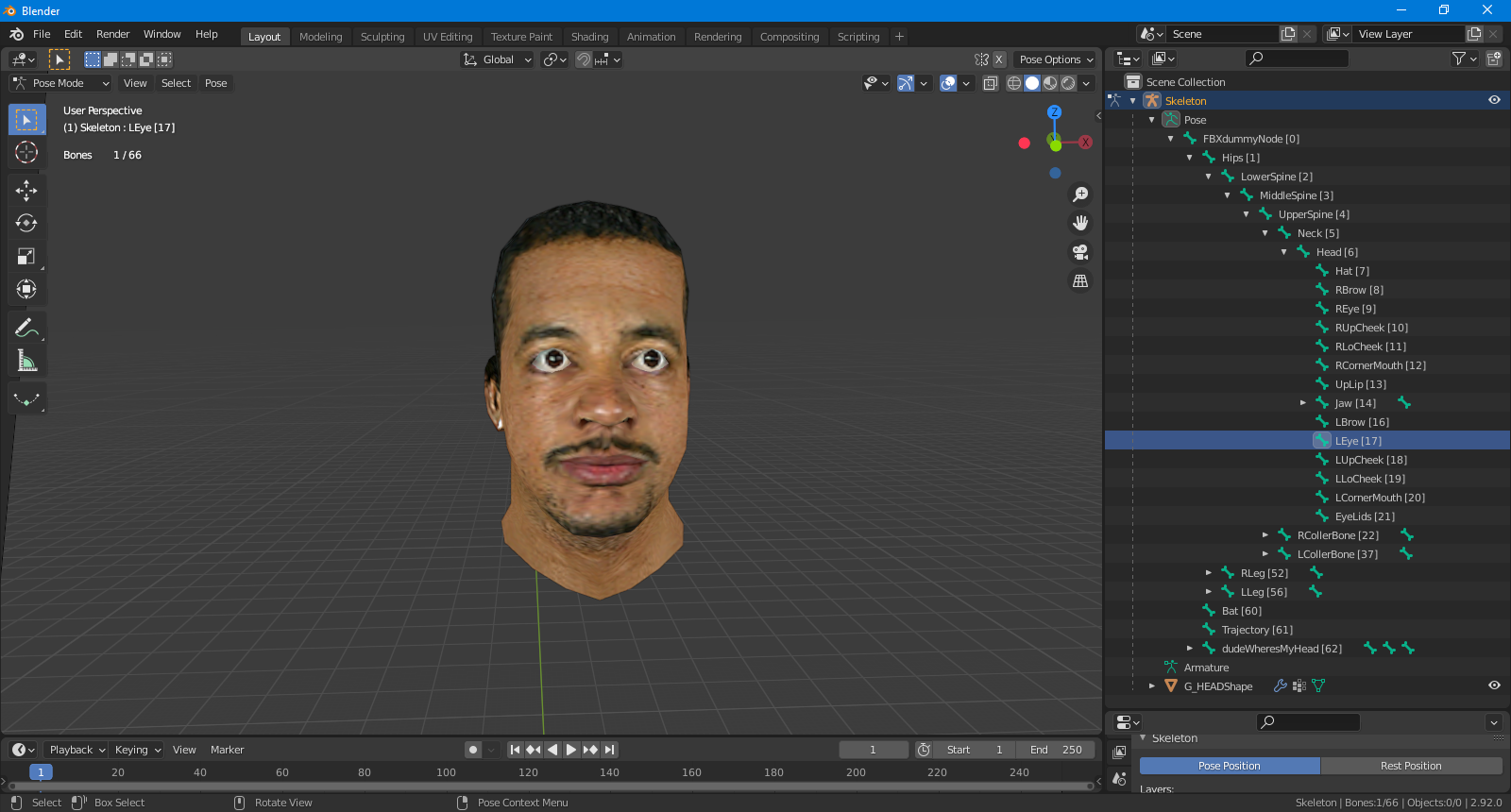Toggle the X-ray display button
The image size is (1511, 812).
click(x=990, y=83)
